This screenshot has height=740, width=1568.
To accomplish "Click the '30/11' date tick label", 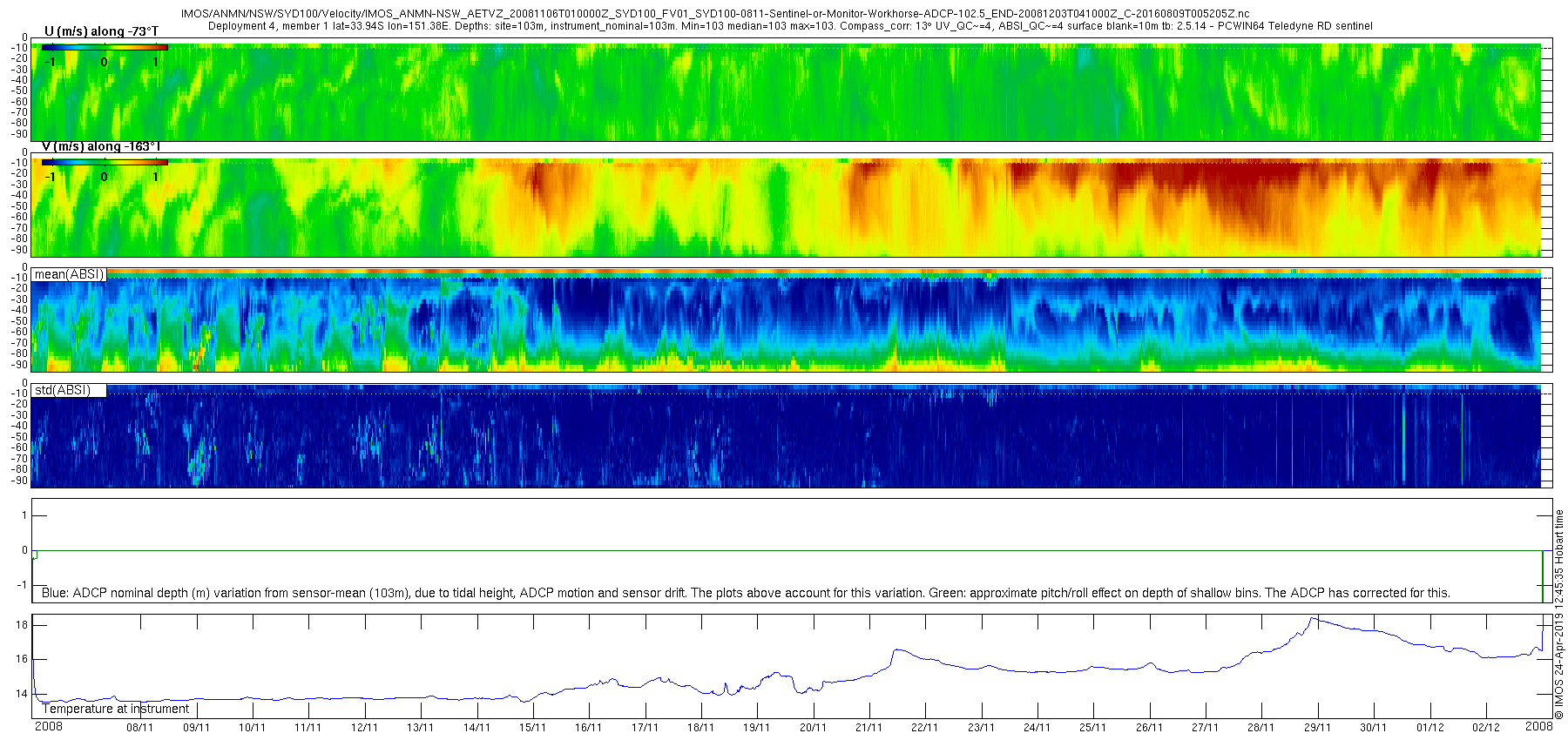I will 1373,728.
